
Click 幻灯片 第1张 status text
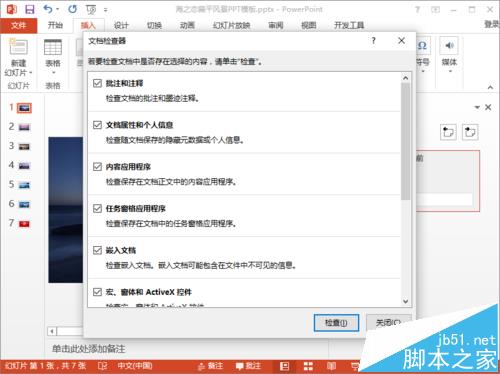[x=46, y=366]
